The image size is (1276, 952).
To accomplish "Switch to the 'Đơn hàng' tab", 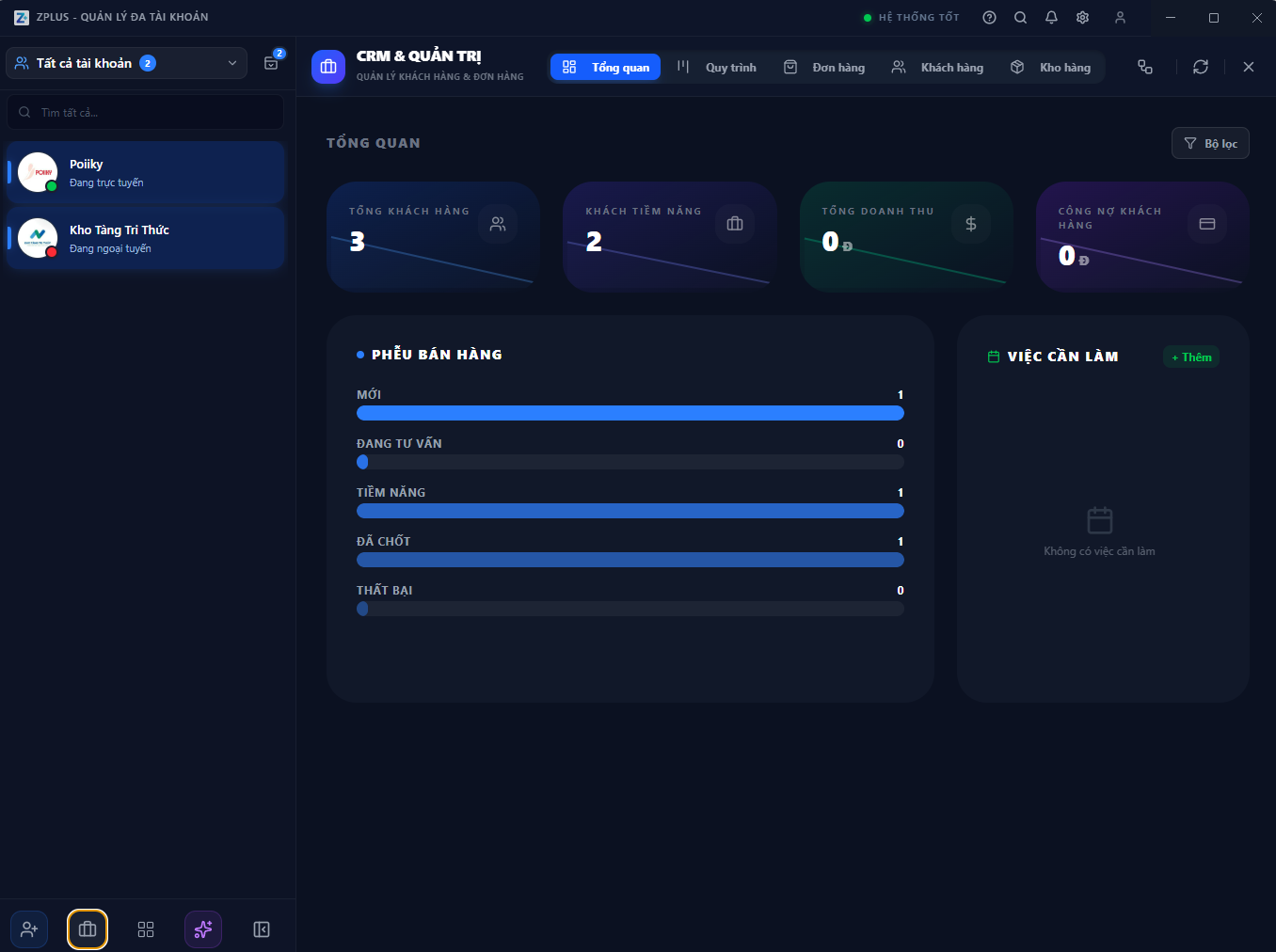I will [824, 67].
